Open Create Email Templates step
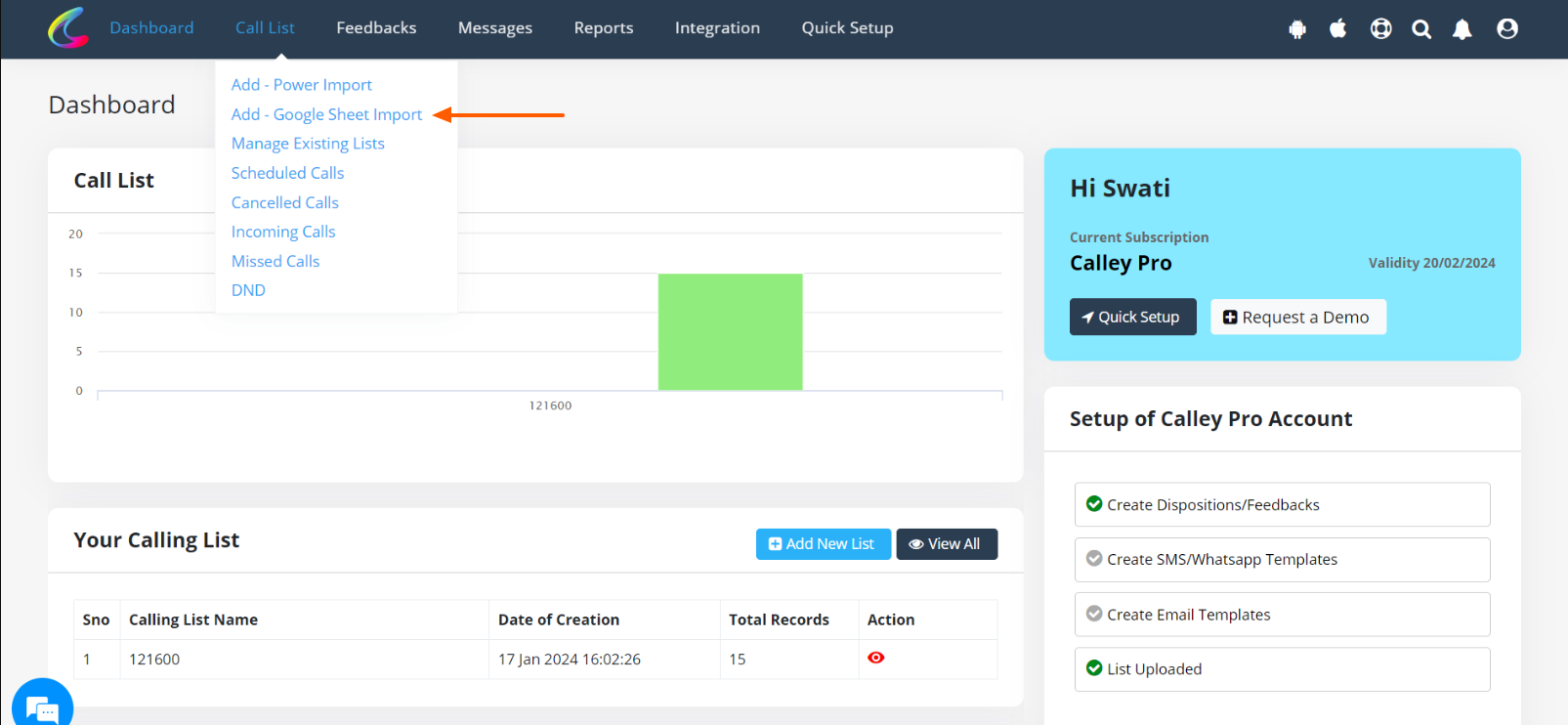This screenshot has height=725, width=1568. click(1282, 615)
